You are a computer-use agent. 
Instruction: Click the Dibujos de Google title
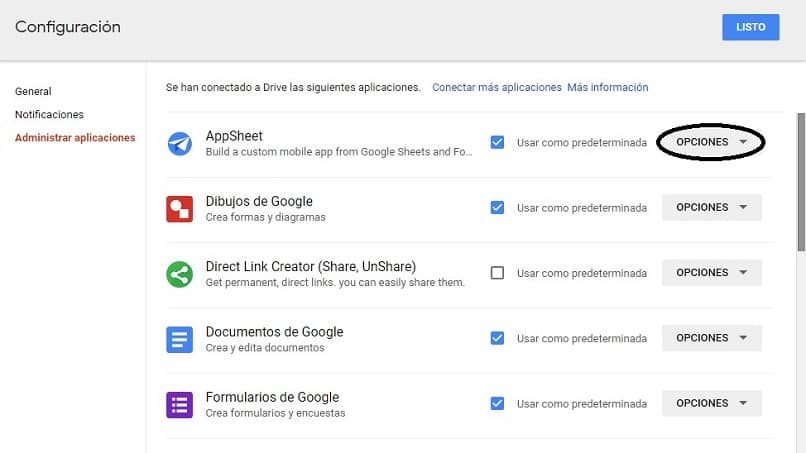259,201
